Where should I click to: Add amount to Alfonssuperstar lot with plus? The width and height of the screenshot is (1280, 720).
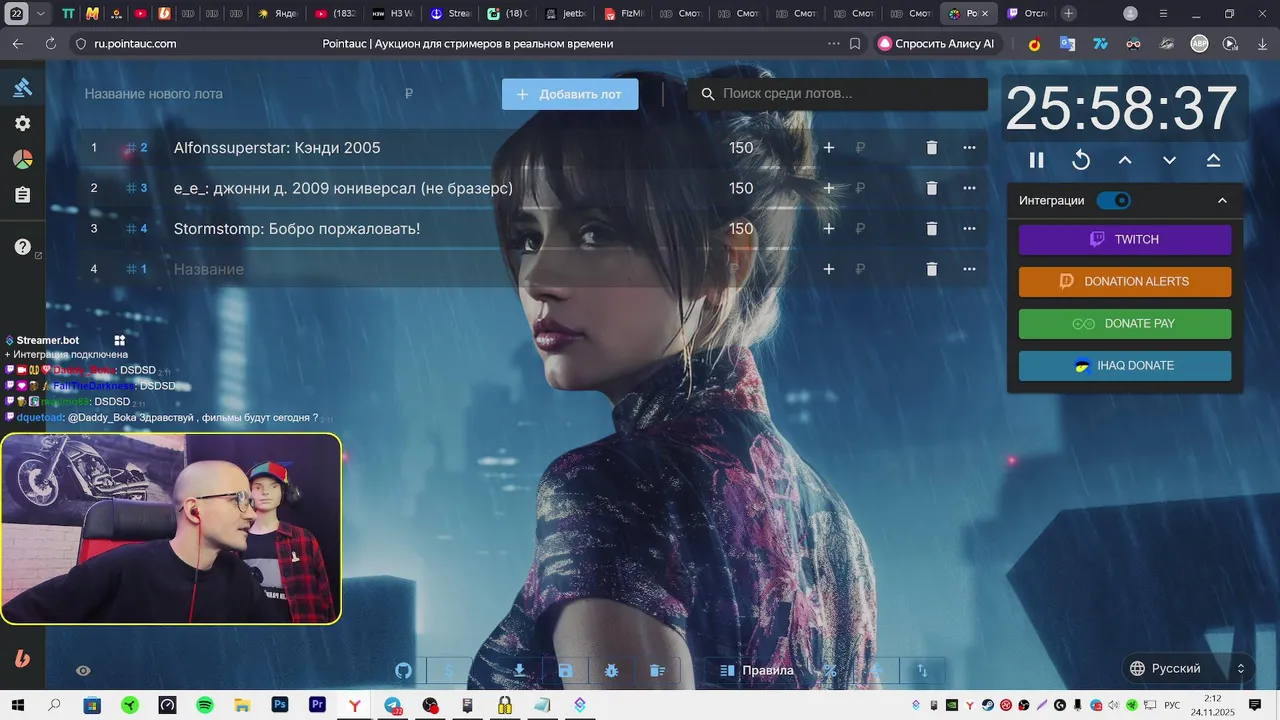(x=828, y=148)
